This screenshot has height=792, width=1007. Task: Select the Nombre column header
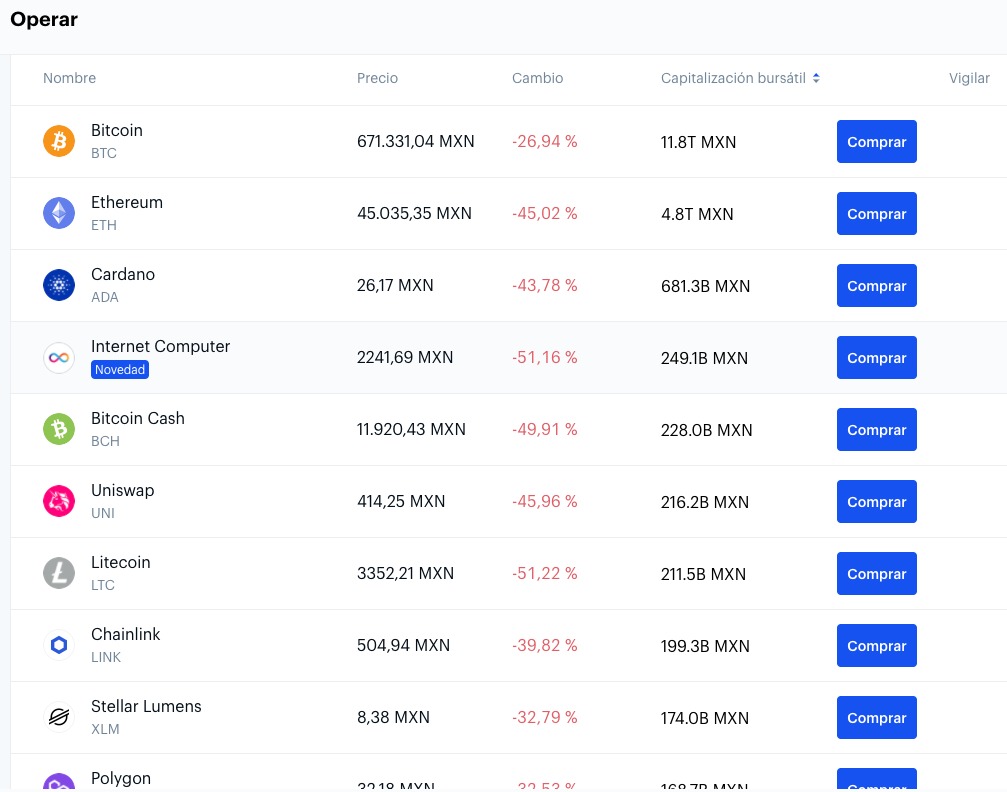click(x=69, y=78)
